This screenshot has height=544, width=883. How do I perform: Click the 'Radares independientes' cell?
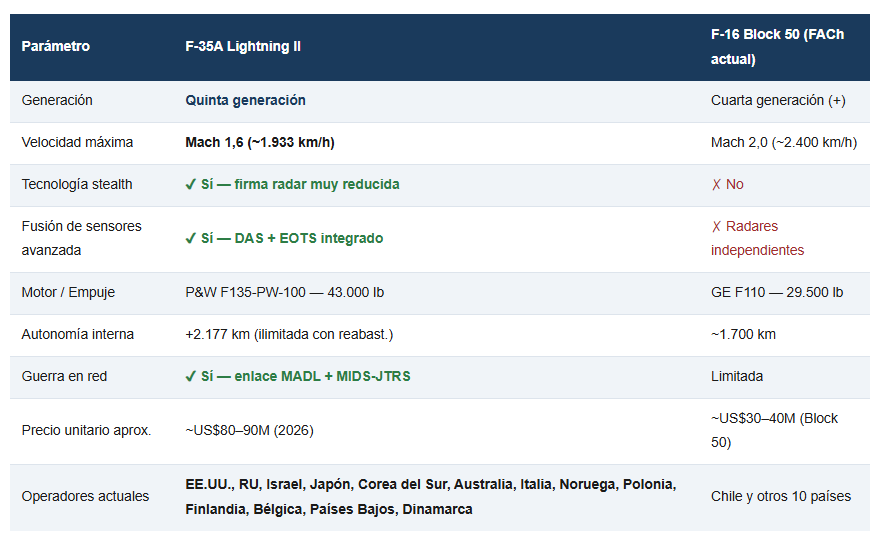point(757,238)
